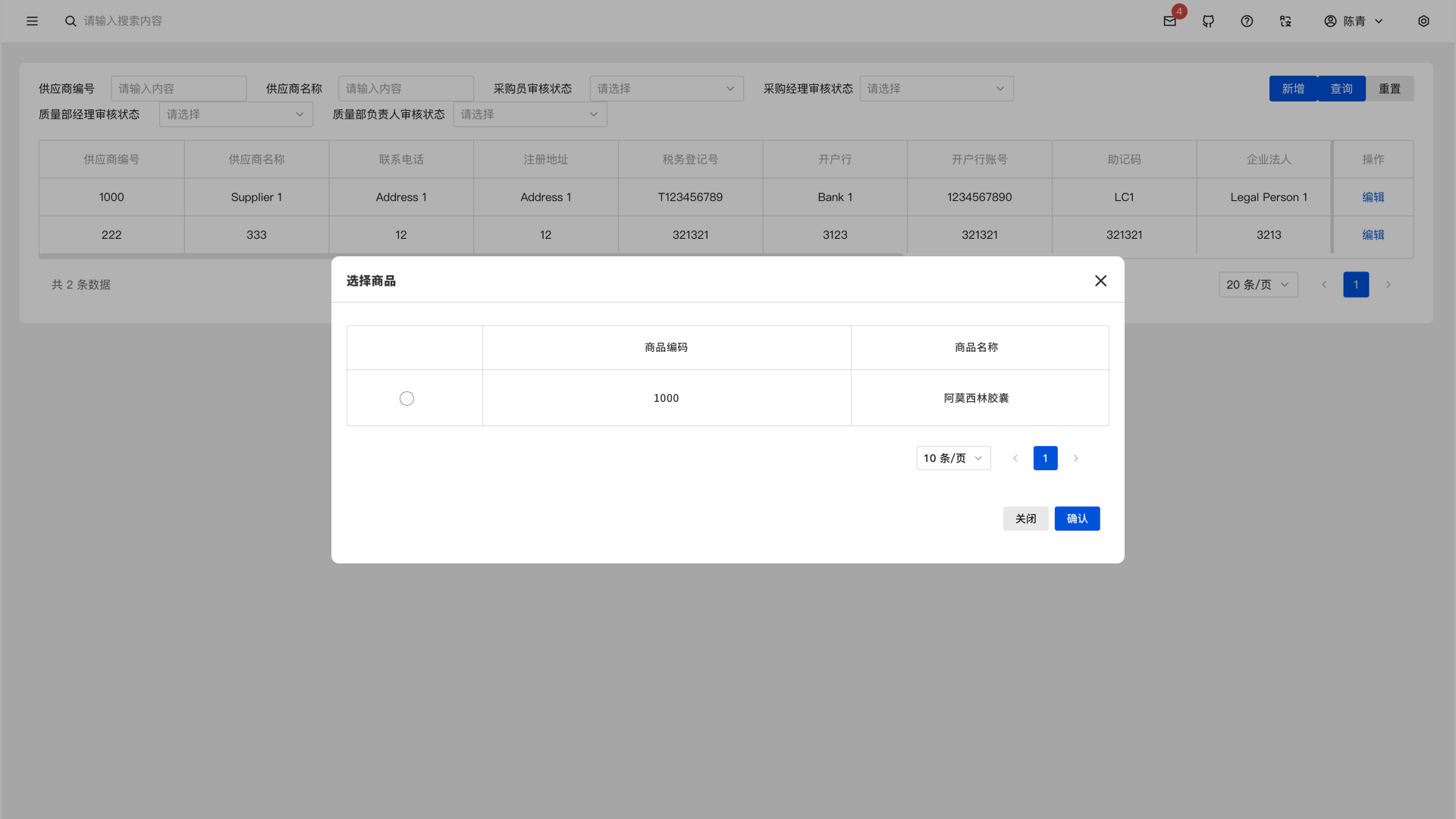The width and height of the screenshot is (1456, 819).
Task: Close the 选择商品 dialog with X
Action: pos(1100,281)
